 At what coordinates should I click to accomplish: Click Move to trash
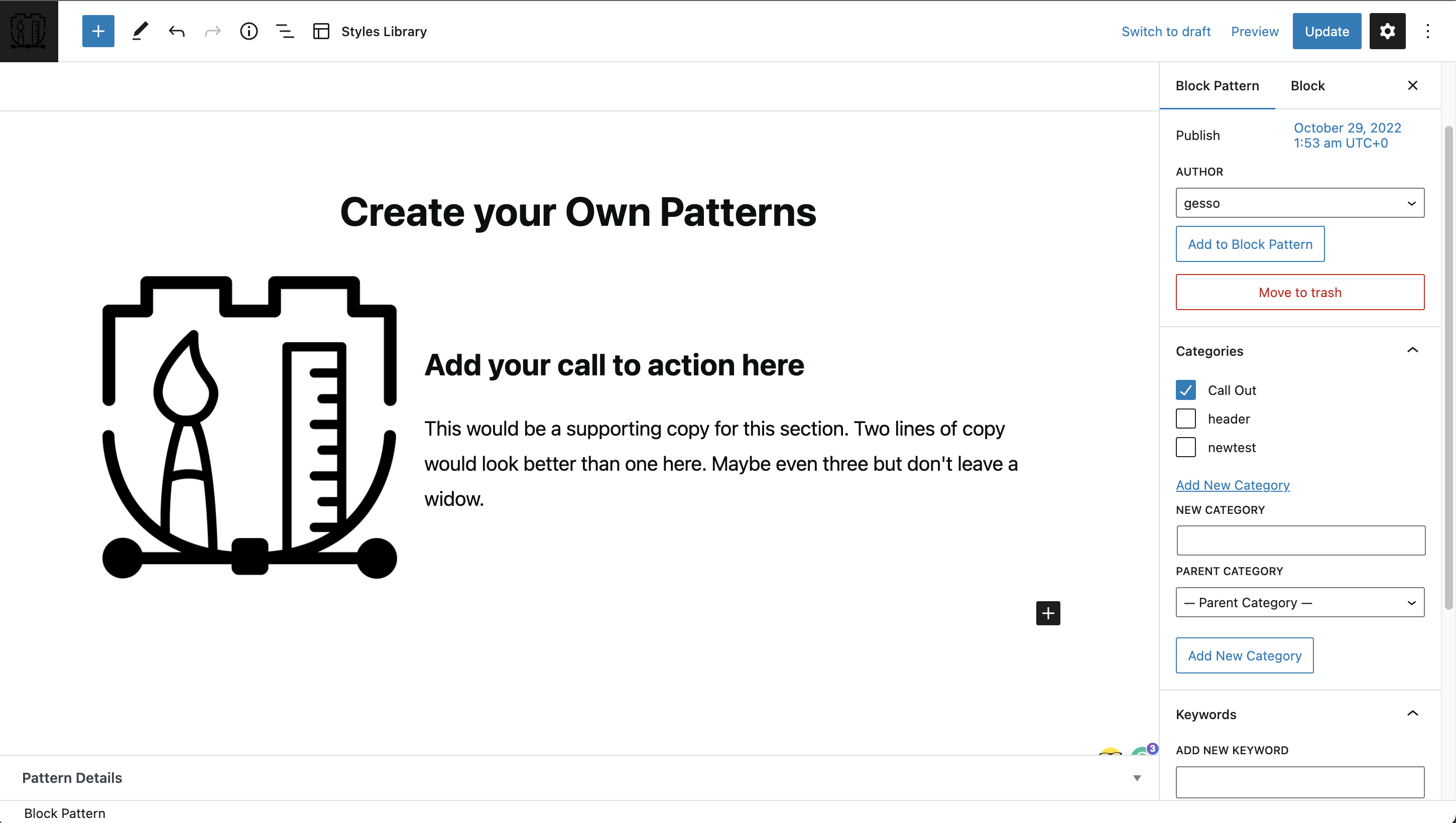point(1300,292)
